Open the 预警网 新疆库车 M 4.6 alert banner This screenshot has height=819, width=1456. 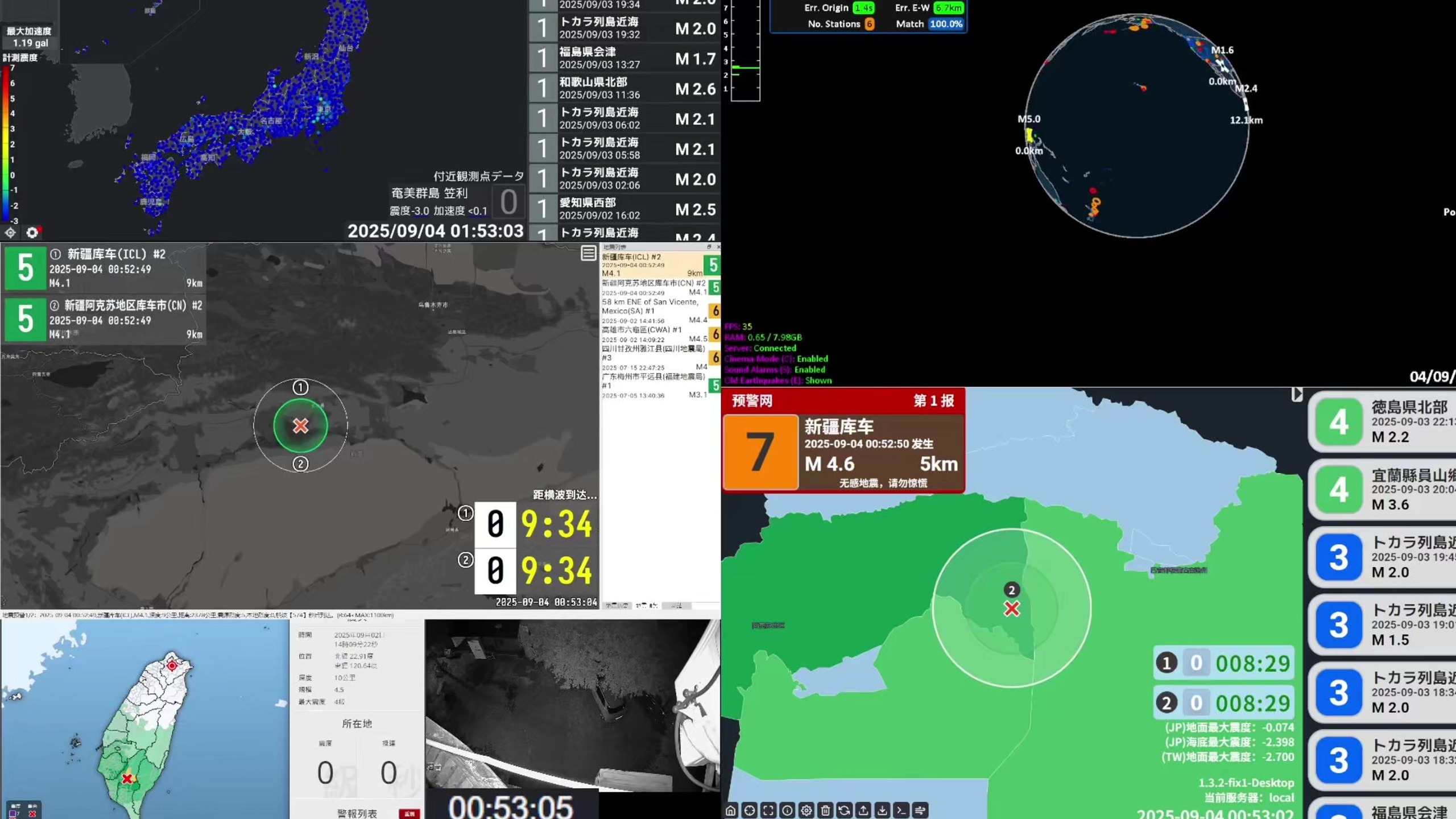(843, 440)
